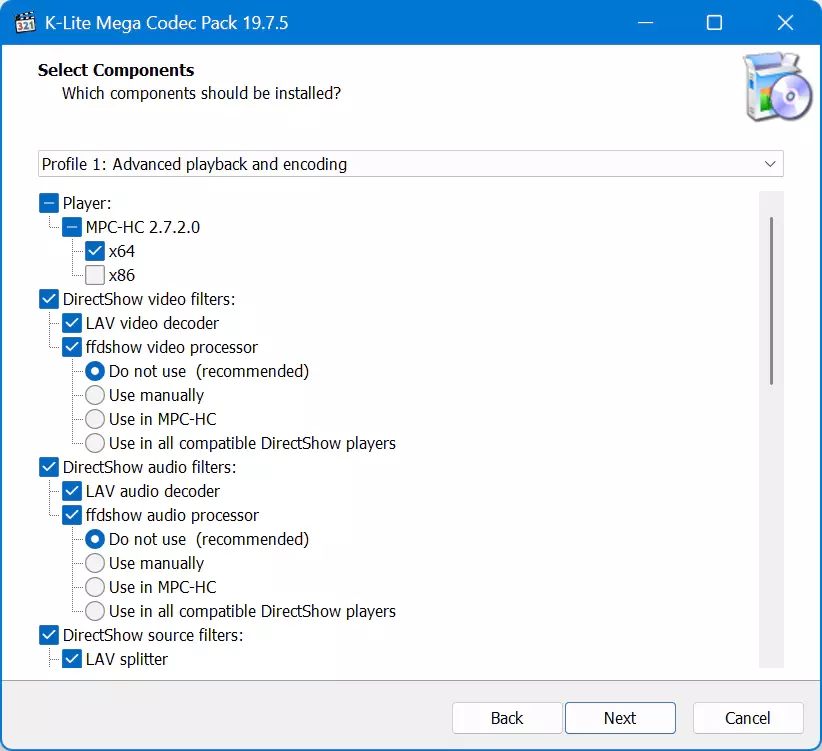Viewport: 822px width, 751px height.
Task: Go Back to the previous step
Action: (x=507, y=718)
